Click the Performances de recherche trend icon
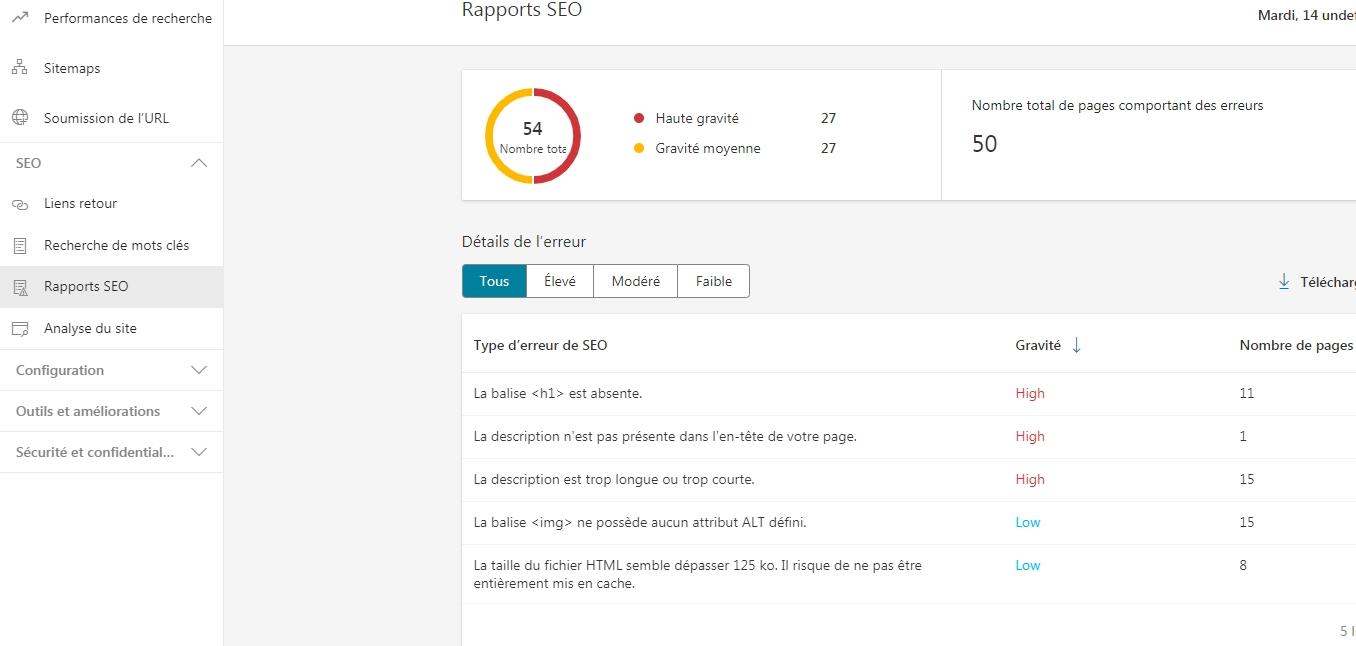1356x646 pixels. pos(19,18)
